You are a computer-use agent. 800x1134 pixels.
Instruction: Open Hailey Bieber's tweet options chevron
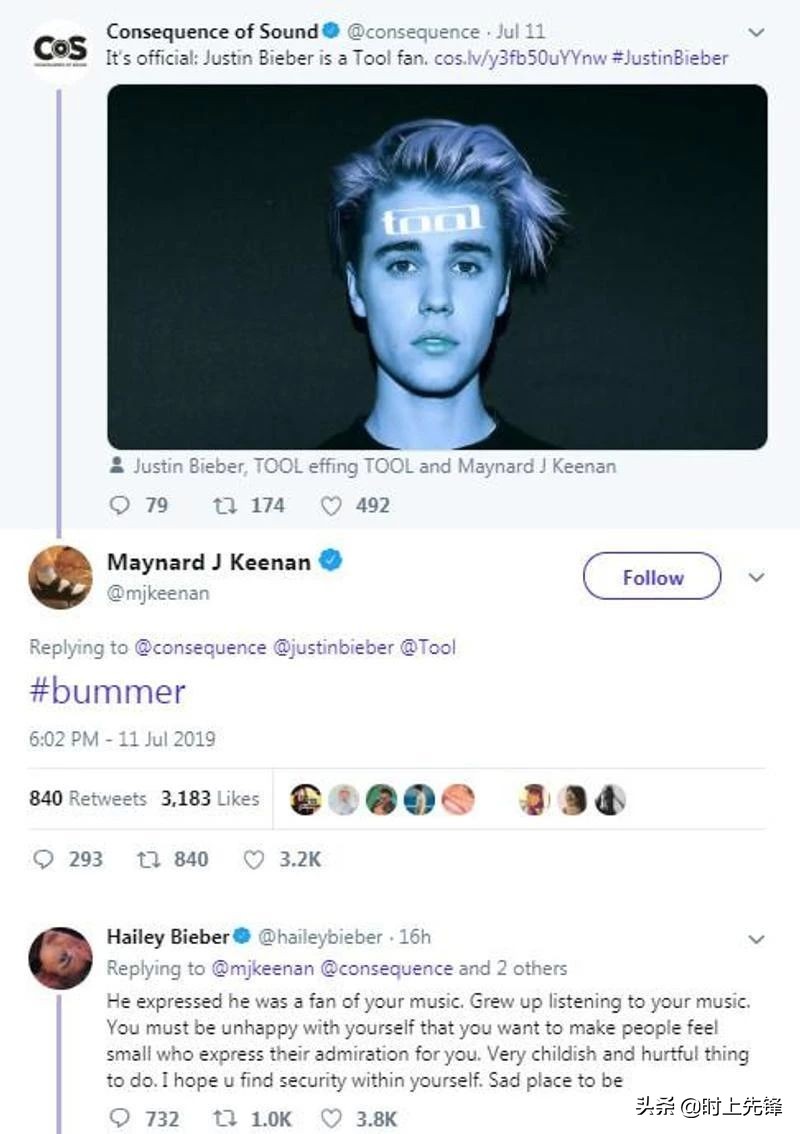point(757,939)
